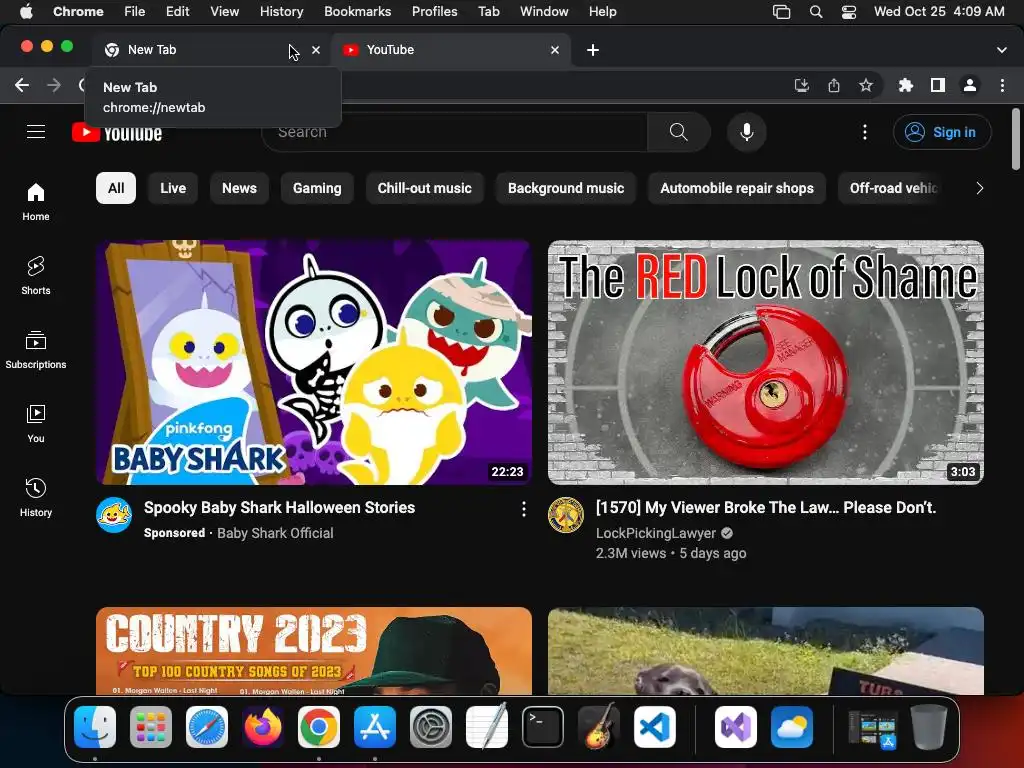The image size is (1024, 768).
Task: Select the Background music chip
Action: tap(566, 188)
